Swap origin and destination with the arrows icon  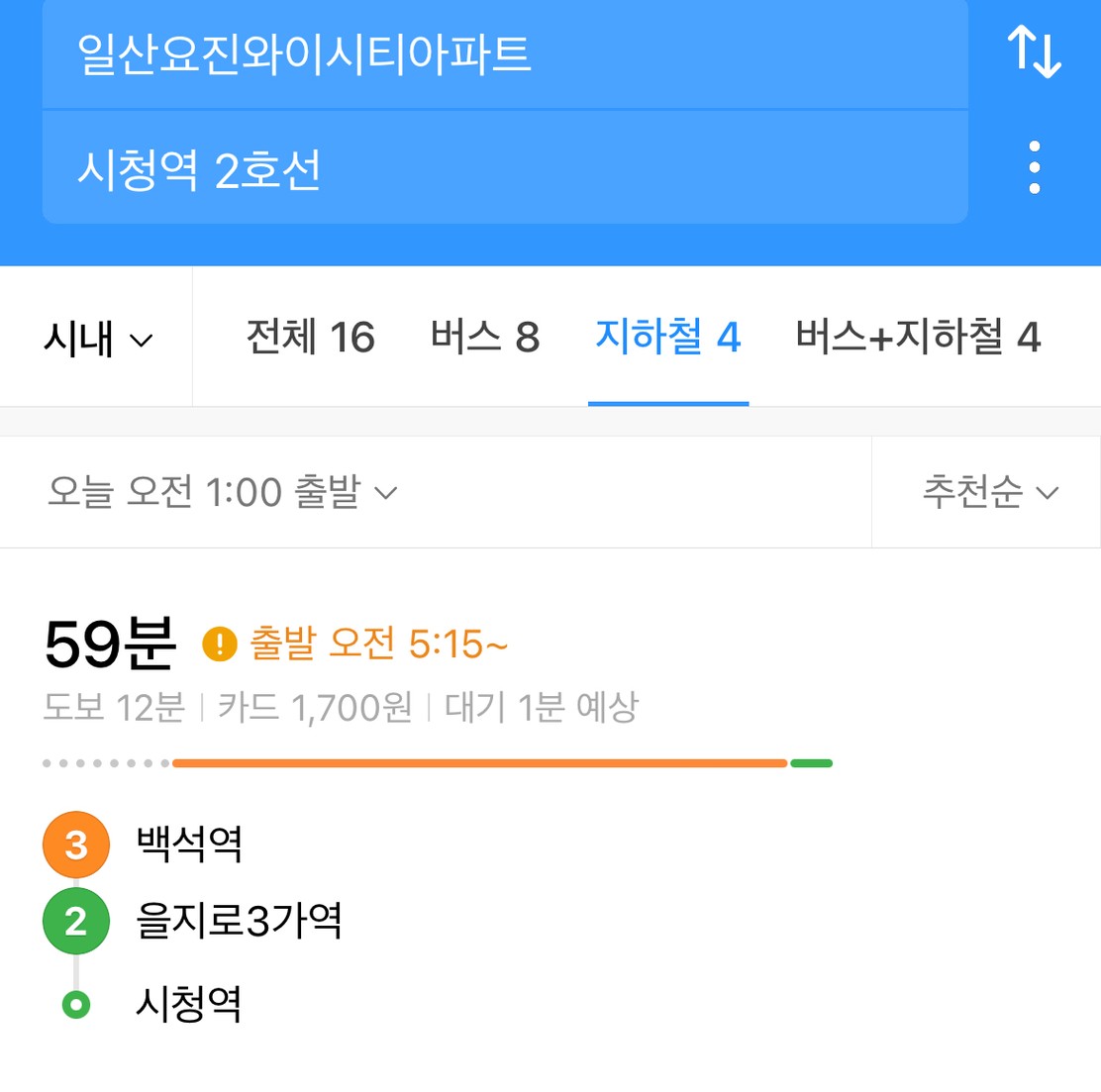[x=1035, y=51]
